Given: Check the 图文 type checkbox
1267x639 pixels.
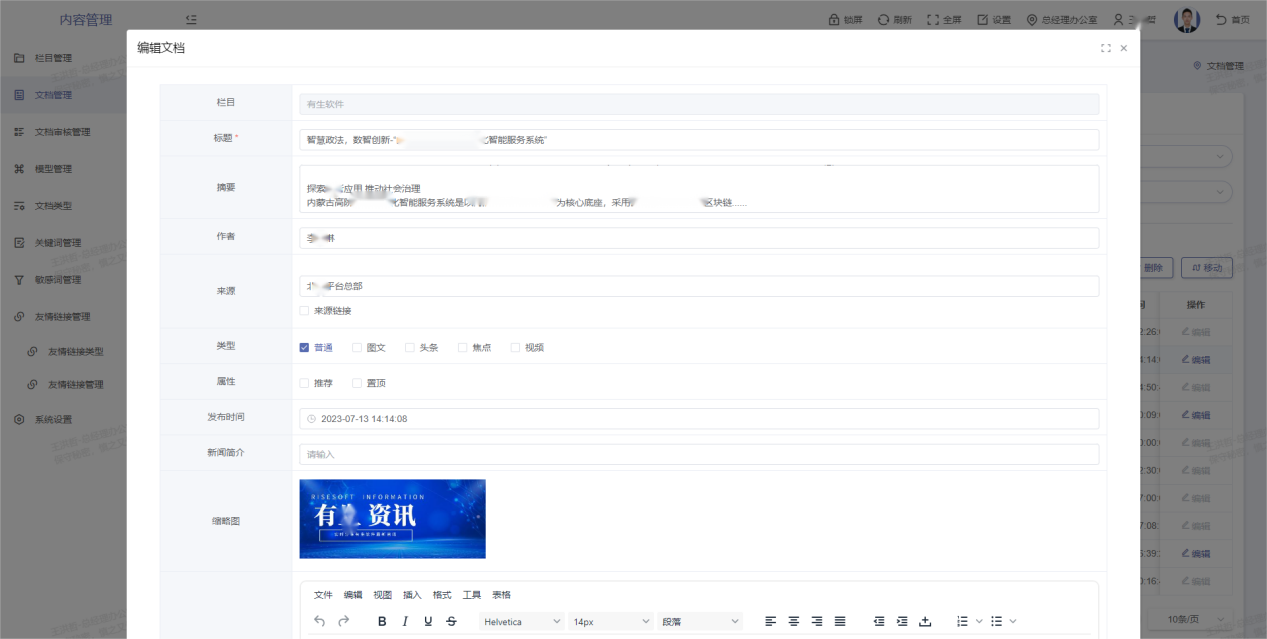Looking at the screenshot, I should point(357,348).
